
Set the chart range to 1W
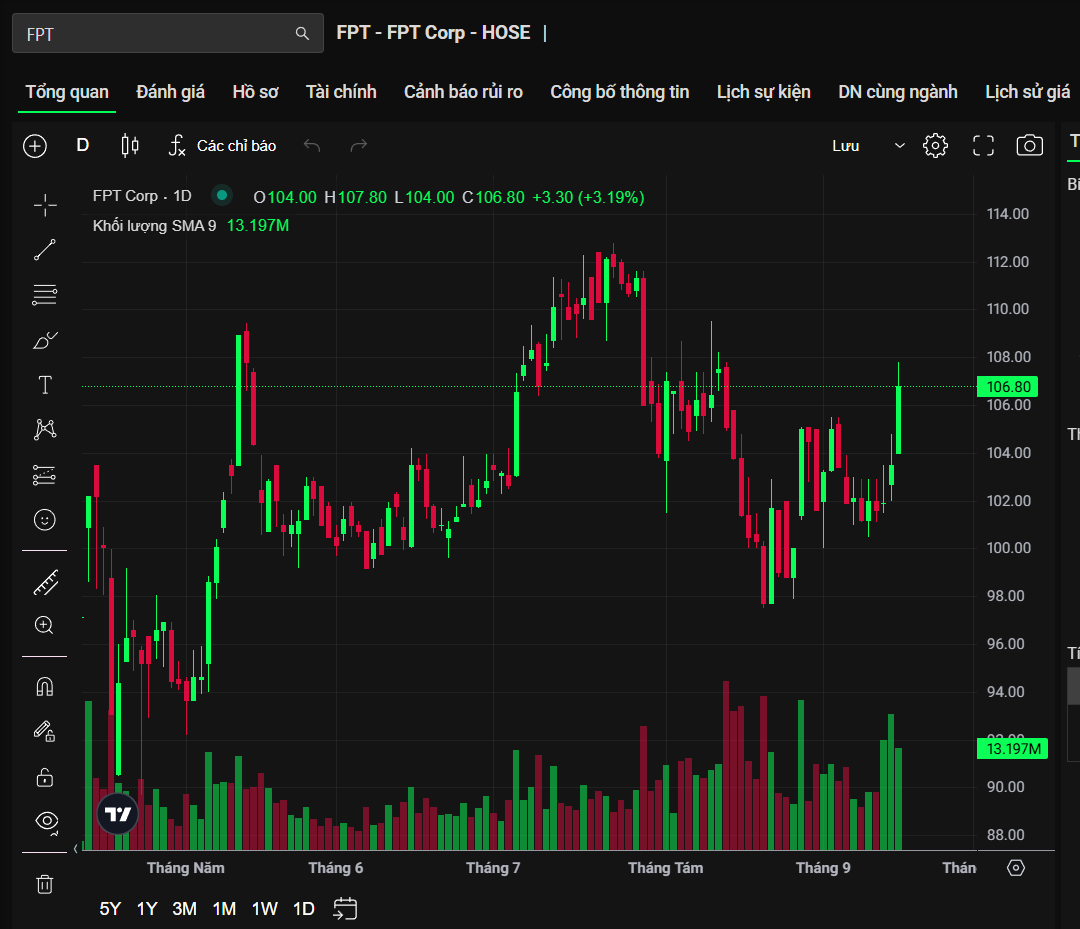(264, 909)
